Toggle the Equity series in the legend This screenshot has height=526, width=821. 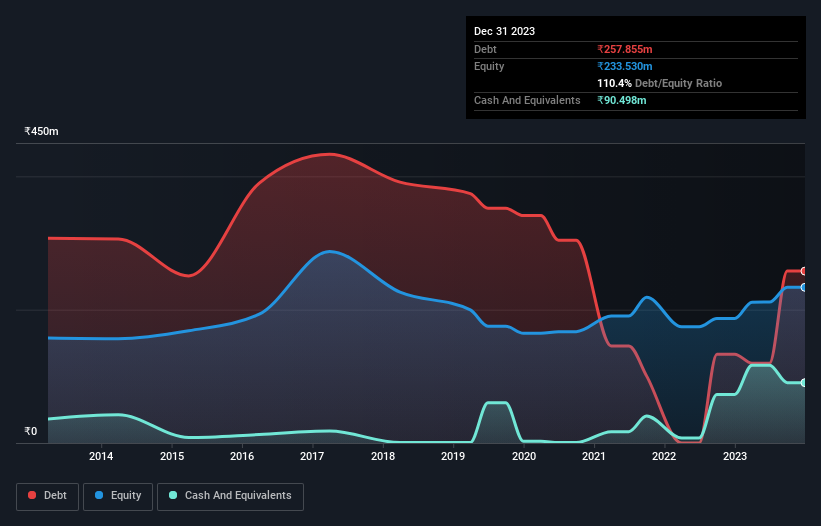(x=118, y=496)
